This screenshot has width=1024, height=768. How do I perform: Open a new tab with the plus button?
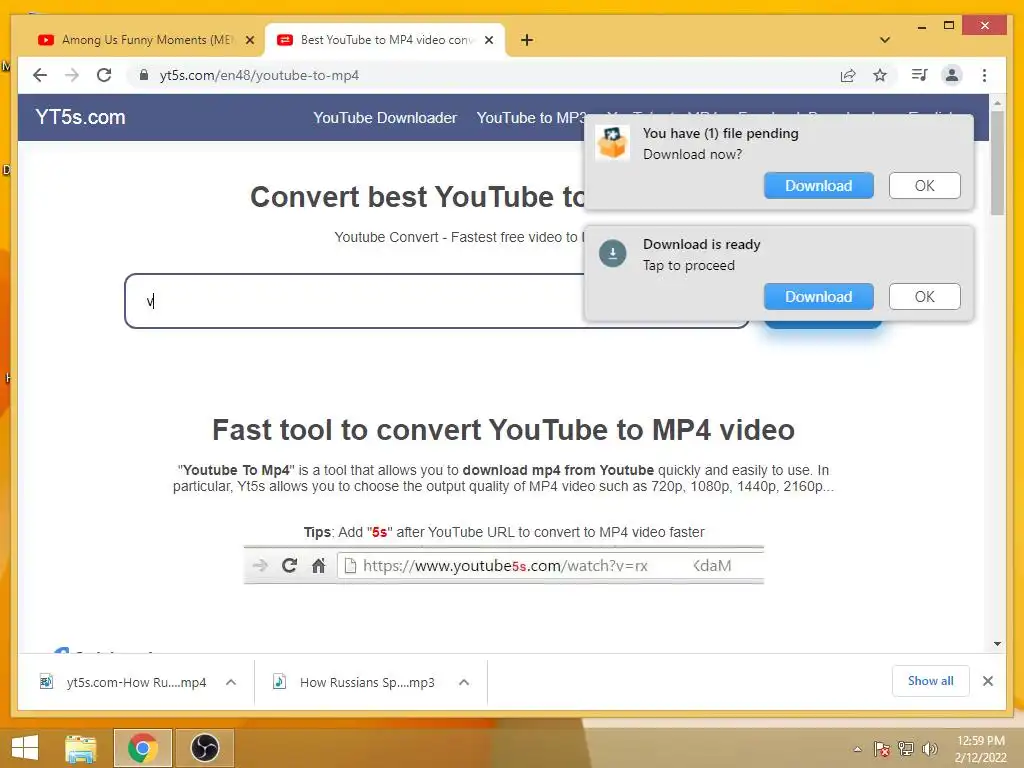pos(526,40)
